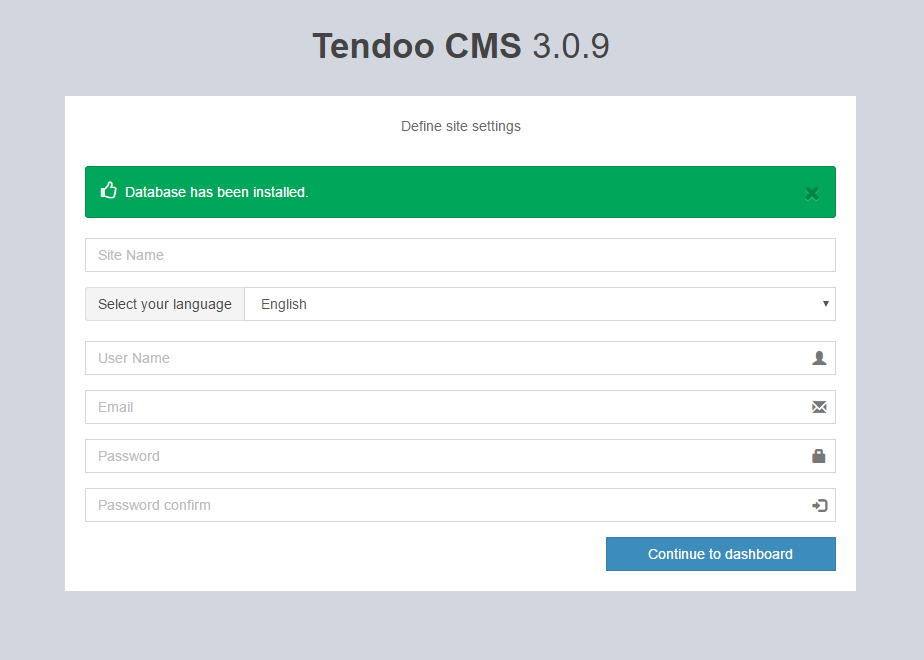Click the Tendoo CMS 3.0.9 heading
The image size is (924, 660).
[x=461, y=46]
